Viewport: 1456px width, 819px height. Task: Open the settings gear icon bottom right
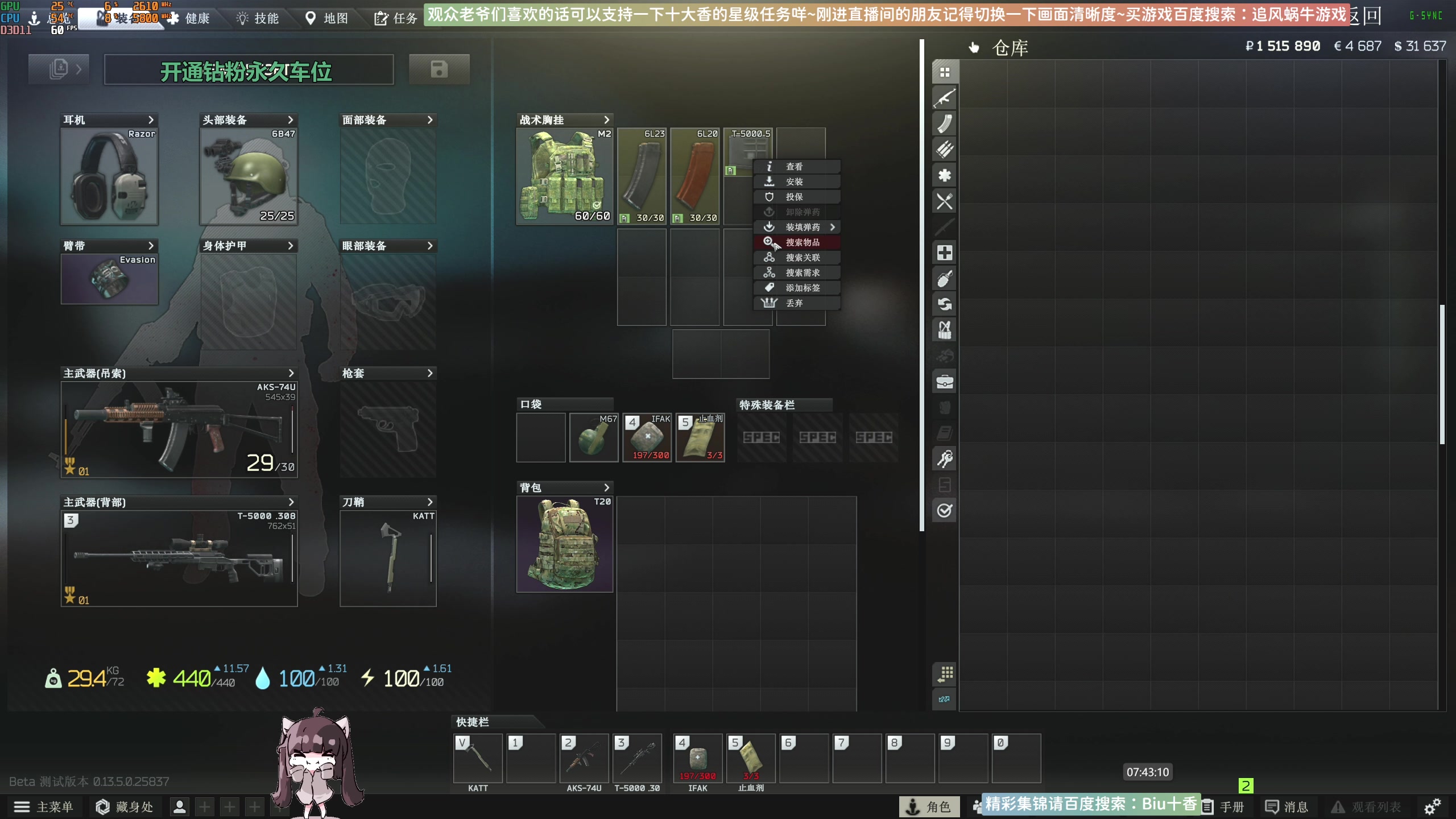click(x=1432, y=806)
